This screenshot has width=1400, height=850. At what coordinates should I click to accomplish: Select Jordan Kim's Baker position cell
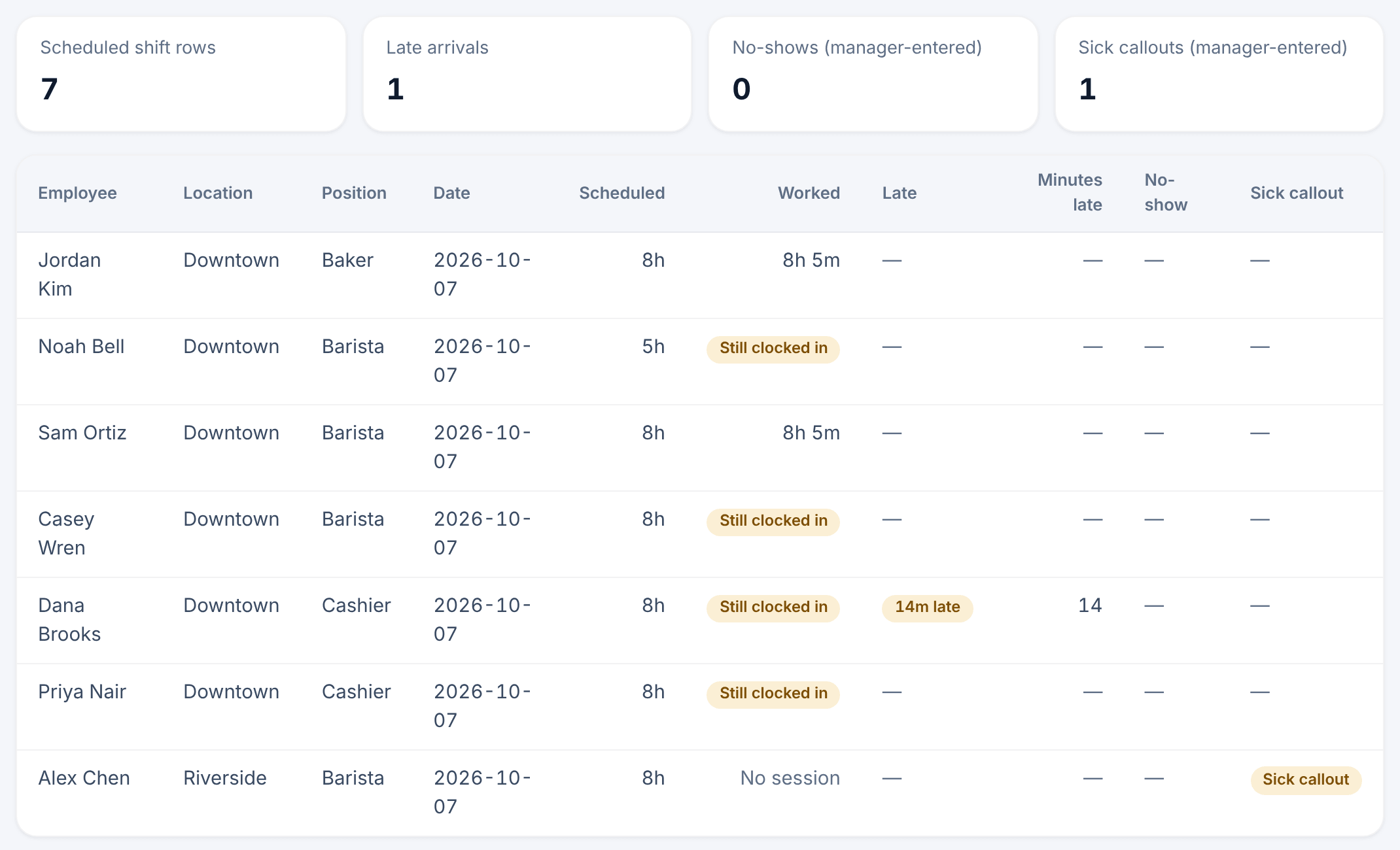pyautogui.click(x=347, y=260)
